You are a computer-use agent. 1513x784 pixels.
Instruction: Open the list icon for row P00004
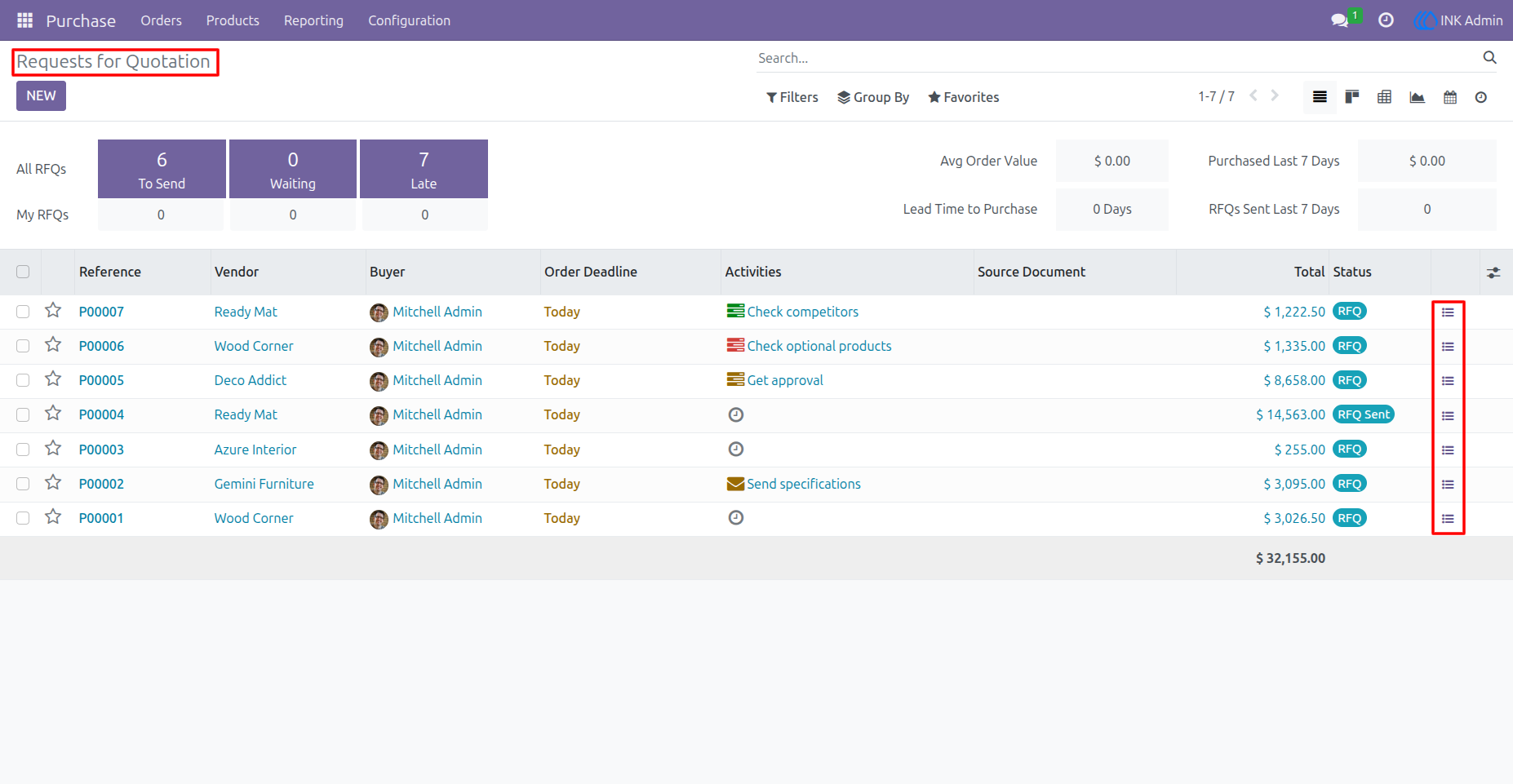[1448, 416]
